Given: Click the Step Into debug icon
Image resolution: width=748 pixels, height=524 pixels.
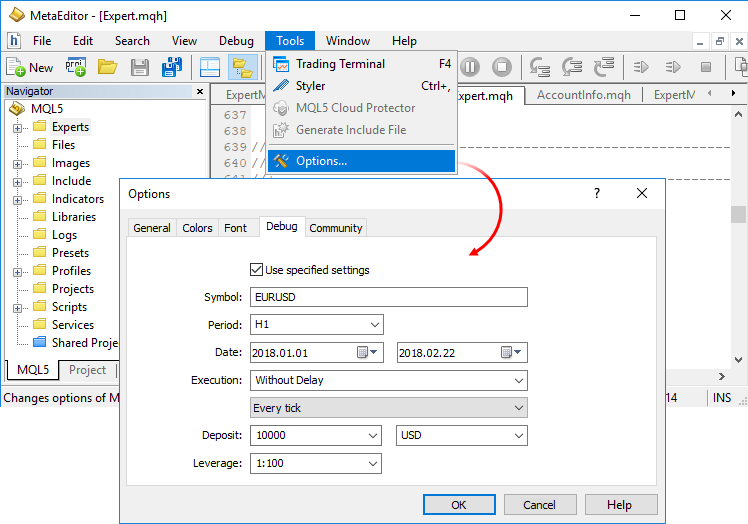Looking at the screenshot, I should click(x=541, y=67).
